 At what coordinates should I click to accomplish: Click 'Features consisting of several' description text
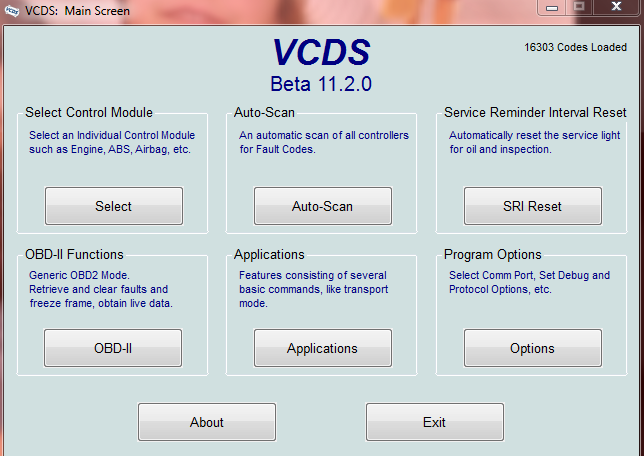(313, 275)
